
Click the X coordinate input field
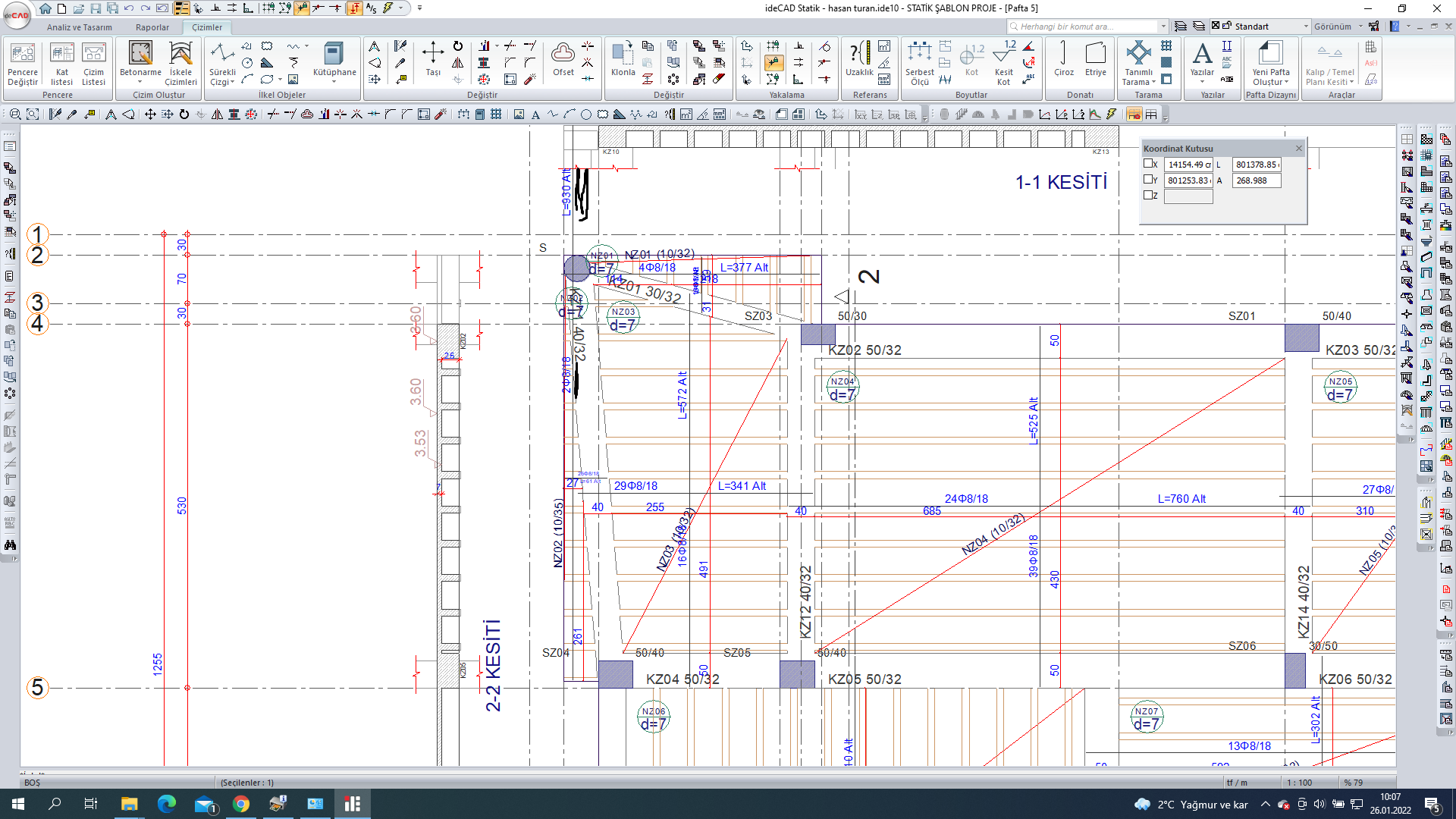pyautogui.click(x=1188, y=165)
